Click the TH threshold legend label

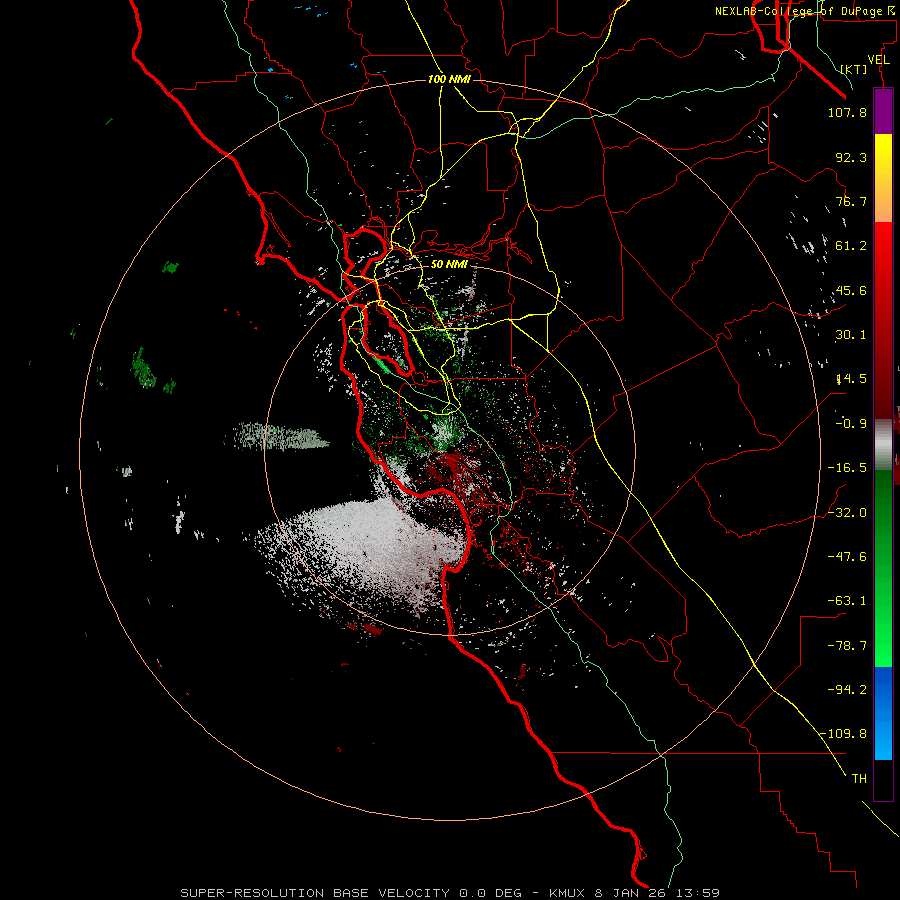859,779
